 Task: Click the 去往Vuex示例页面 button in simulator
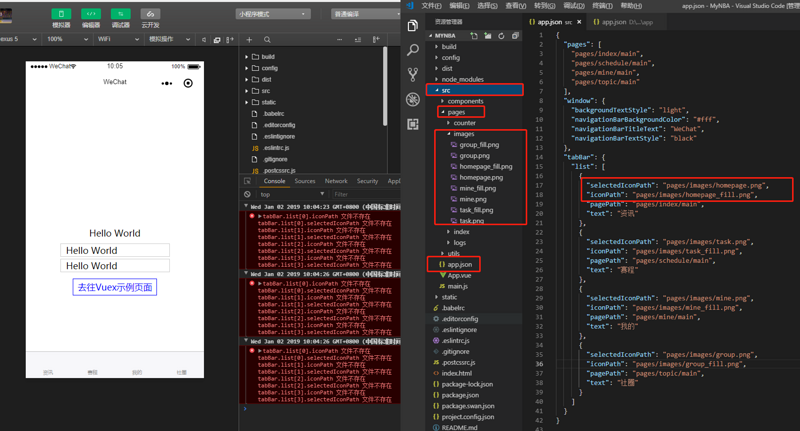coord(115,287)
